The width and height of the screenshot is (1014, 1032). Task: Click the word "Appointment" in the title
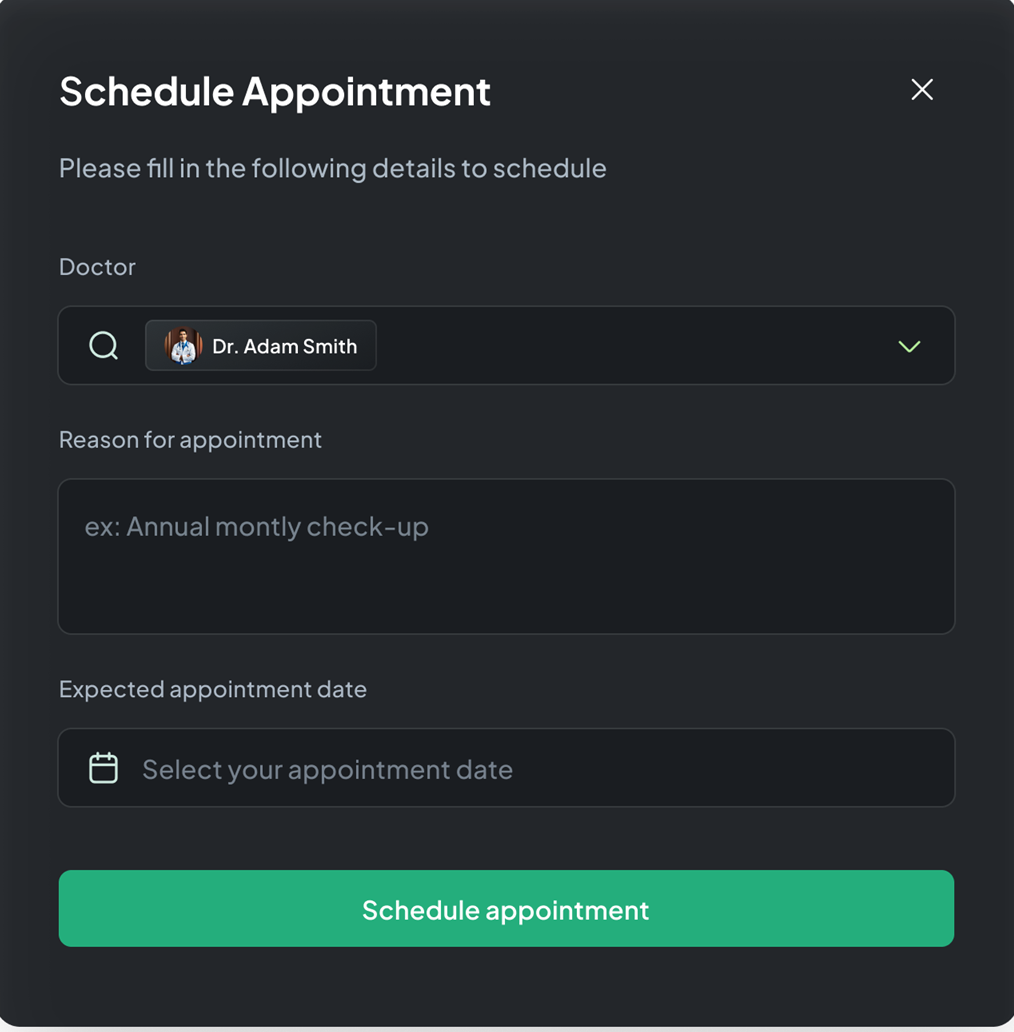tap(366, 91)
